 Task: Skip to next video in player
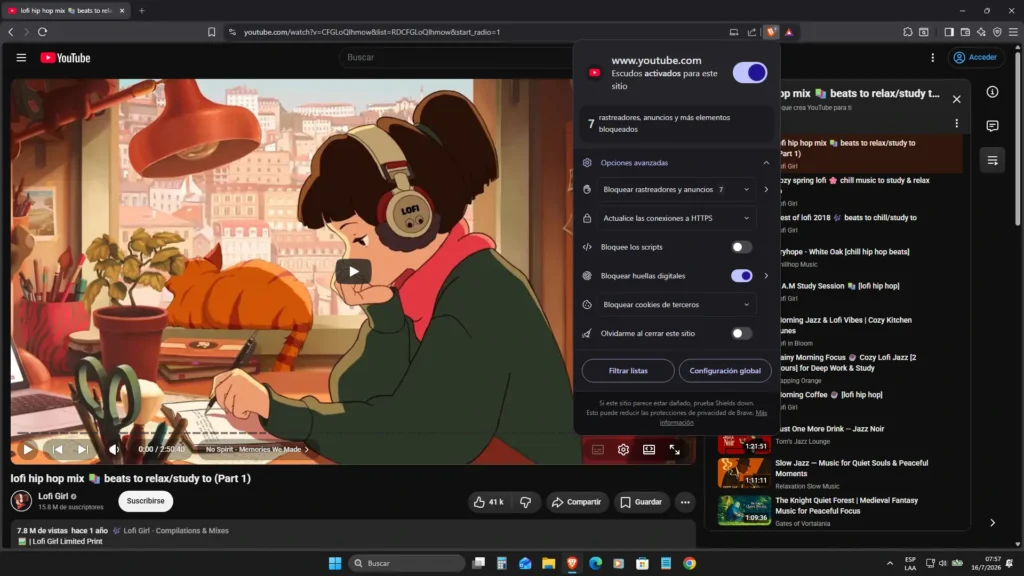(x=82, y=449)
